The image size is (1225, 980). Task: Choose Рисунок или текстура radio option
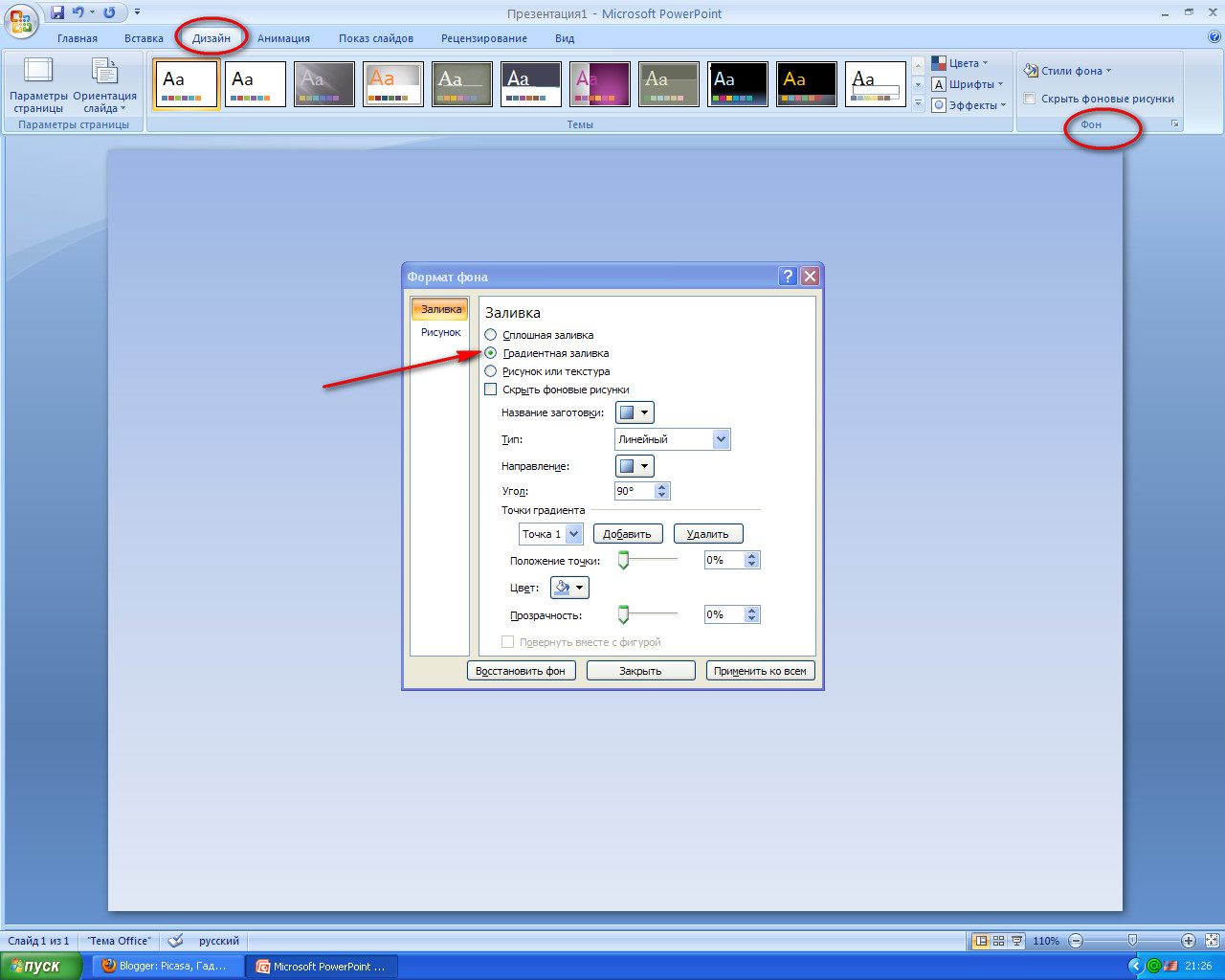click(491, 371)
